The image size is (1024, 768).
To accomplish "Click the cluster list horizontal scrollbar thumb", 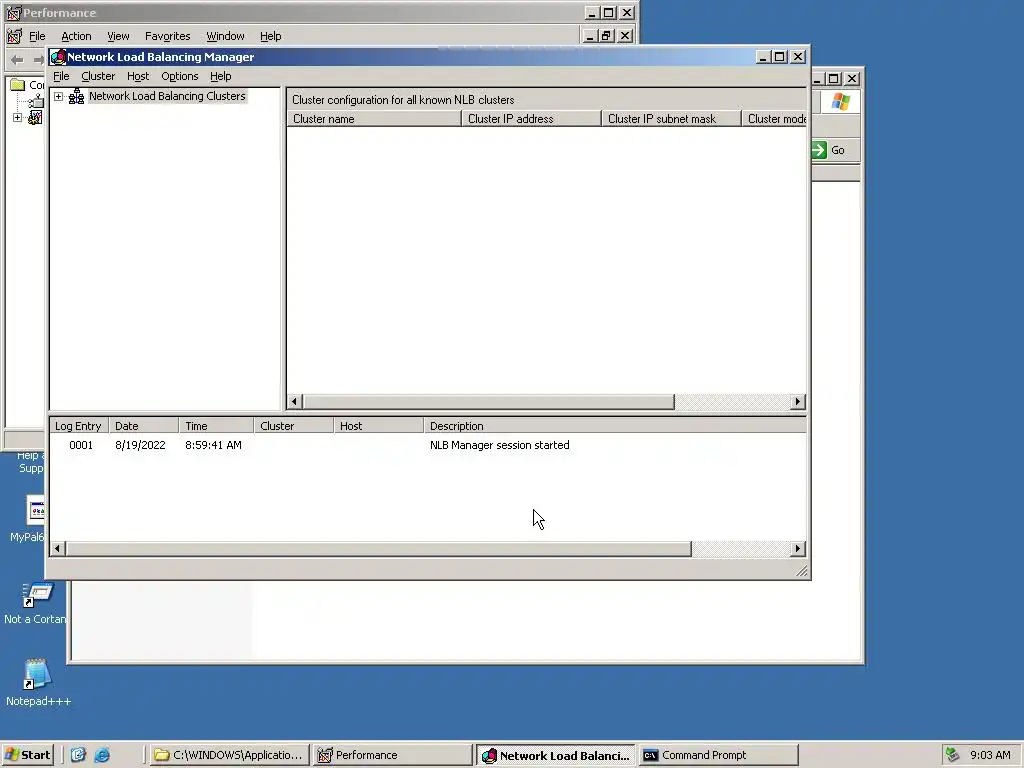I will 488,402.
